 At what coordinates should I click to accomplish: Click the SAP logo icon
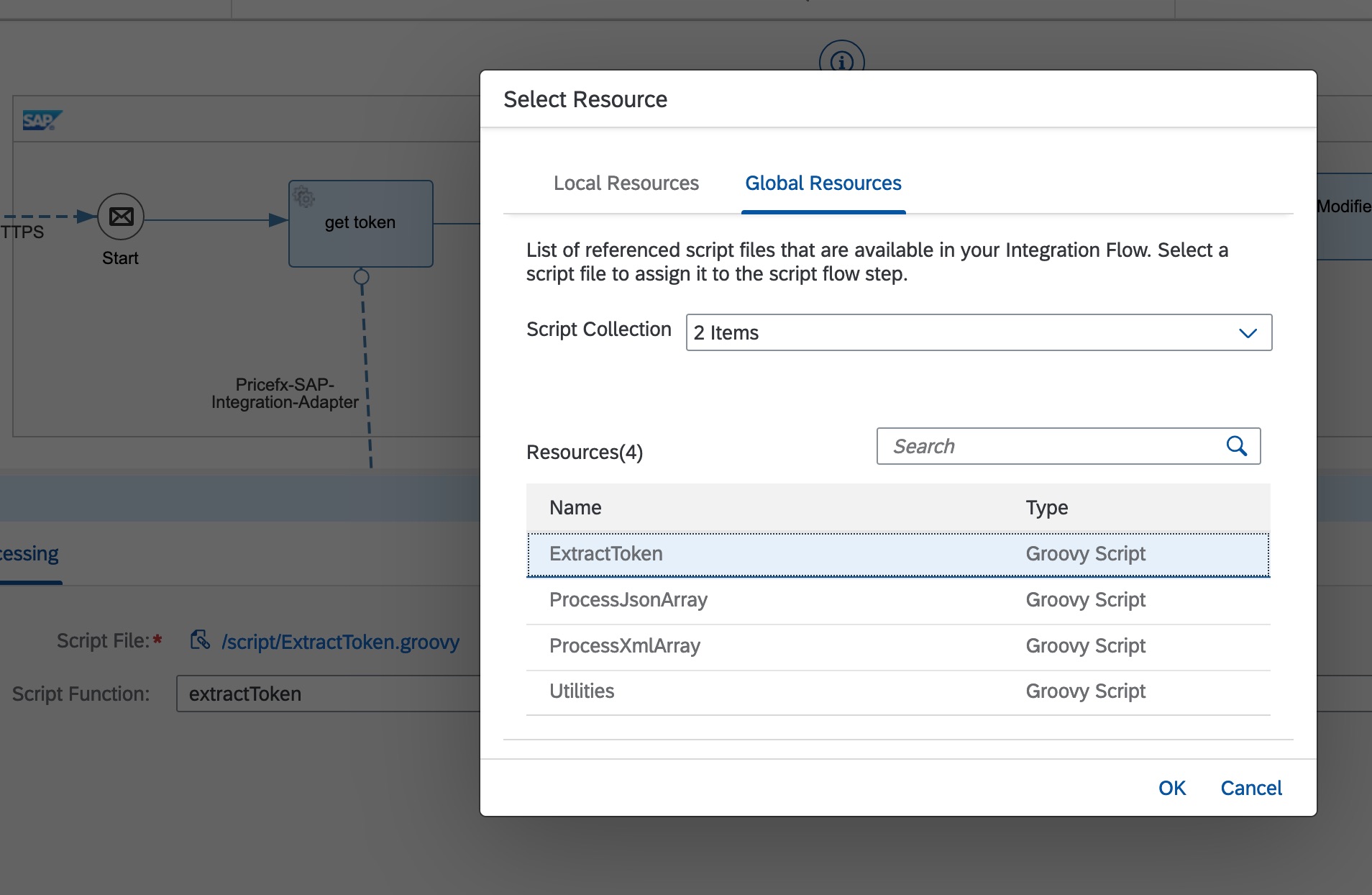tap(42, 120)
